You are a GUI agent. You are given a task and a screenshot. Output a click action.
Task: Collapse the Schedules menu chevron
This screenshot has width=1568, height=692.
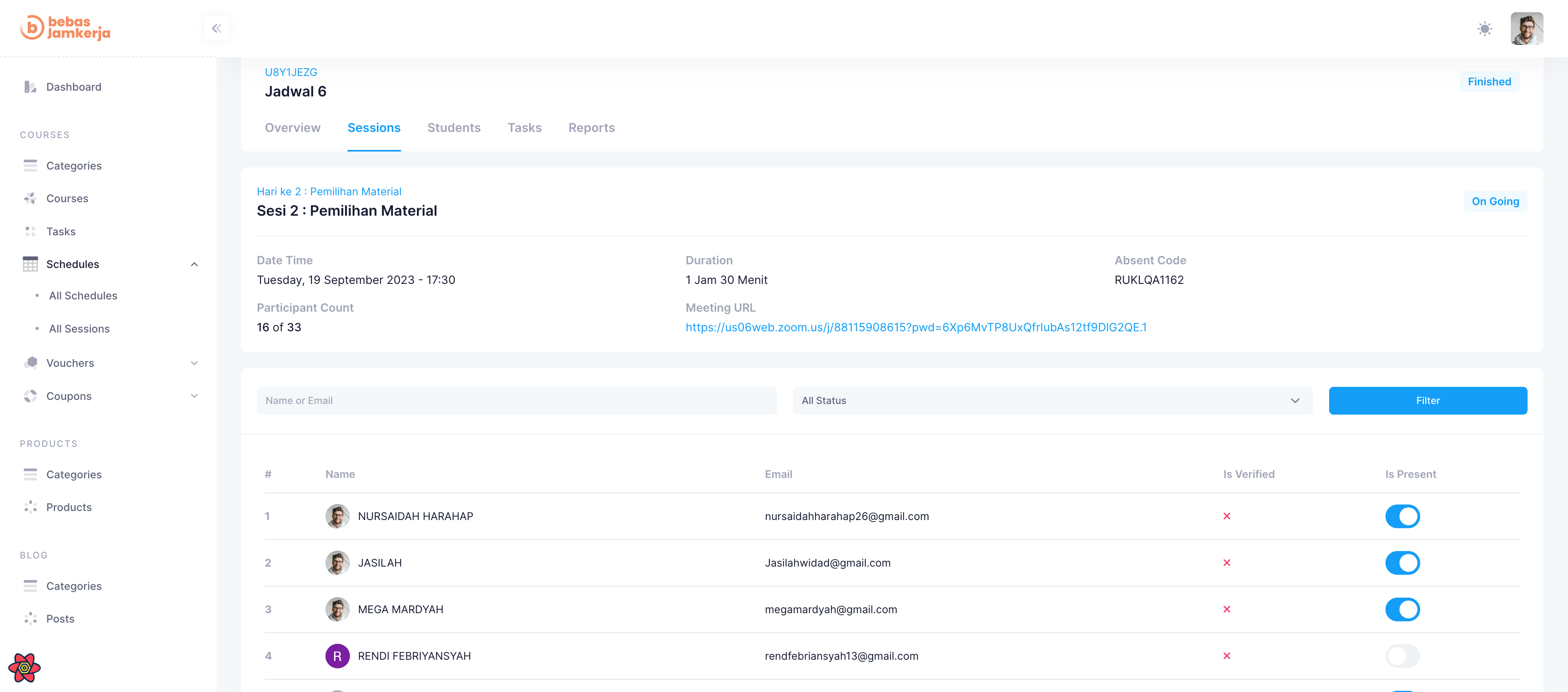194,264
